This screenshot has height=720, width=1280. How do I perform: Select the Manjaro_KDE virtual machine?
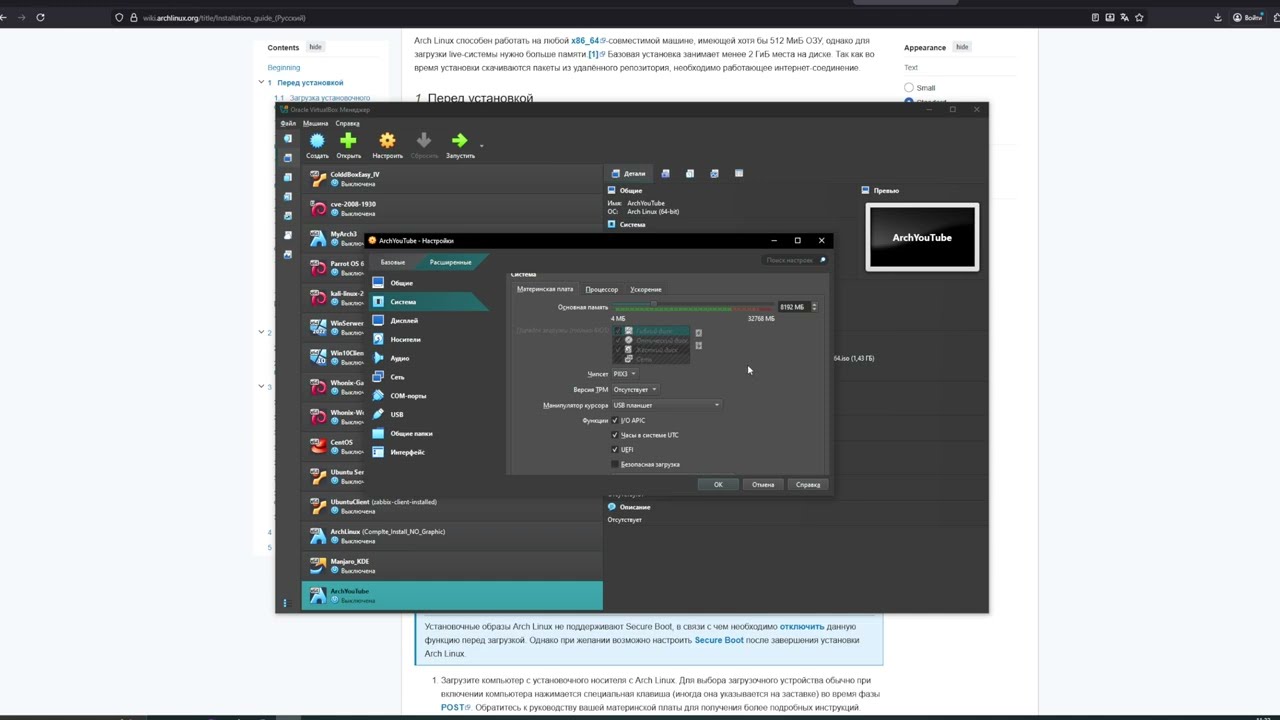452,566
